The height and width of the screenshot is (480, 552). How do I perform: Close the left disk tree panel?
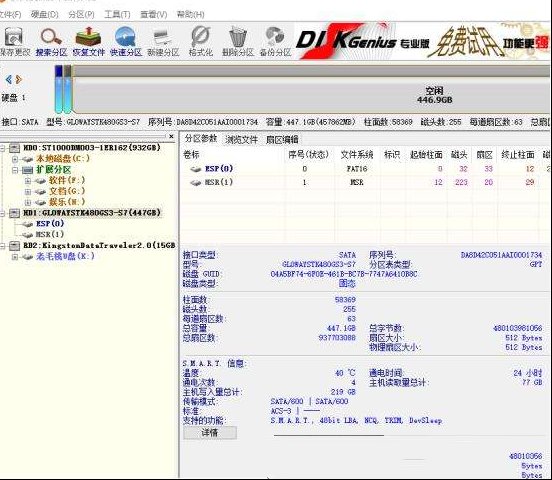[x=171, y=136]
